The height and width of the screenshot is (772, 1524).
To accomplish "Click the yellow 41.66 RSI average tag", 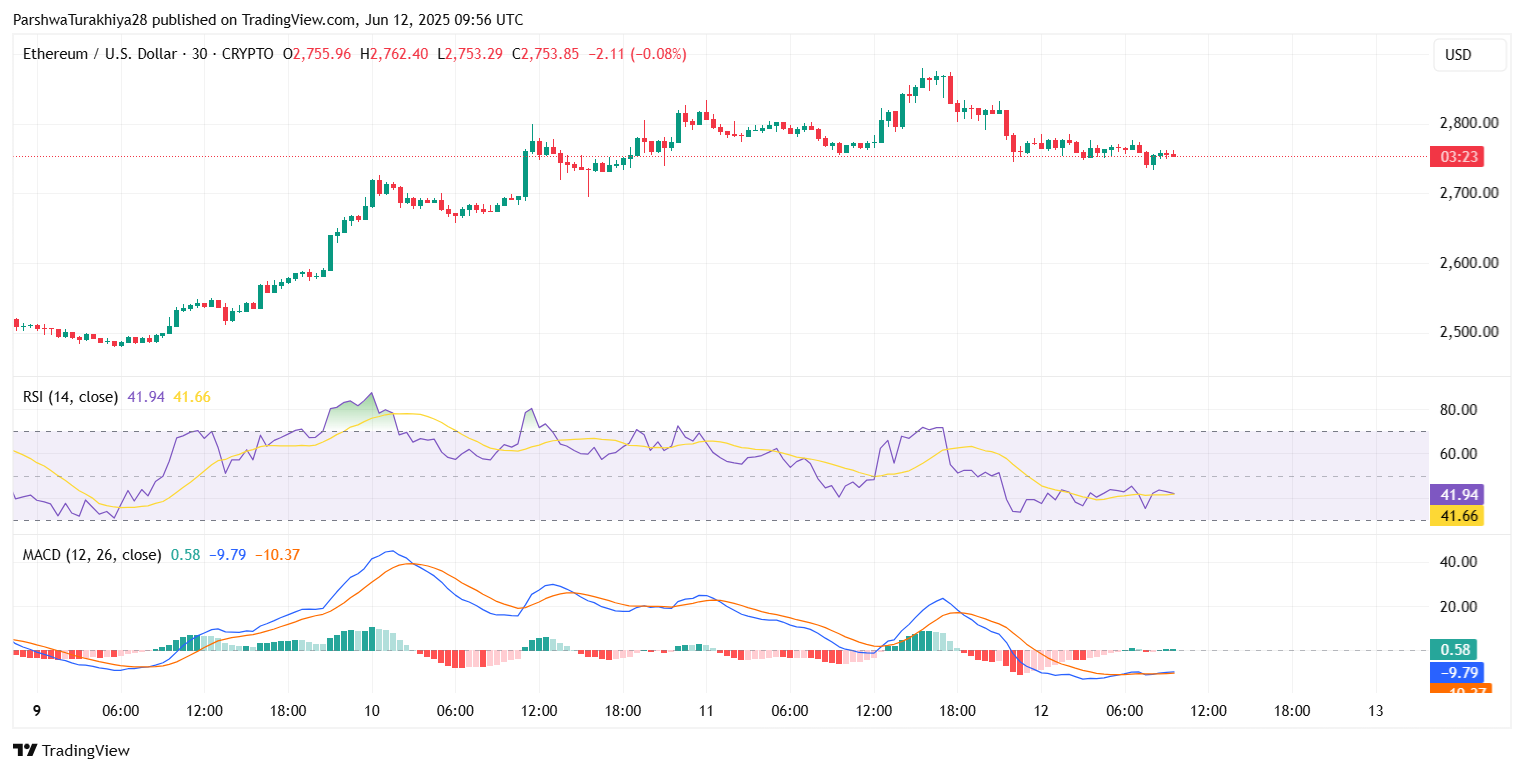I will pyautogui.click(x=1456, y=515).
